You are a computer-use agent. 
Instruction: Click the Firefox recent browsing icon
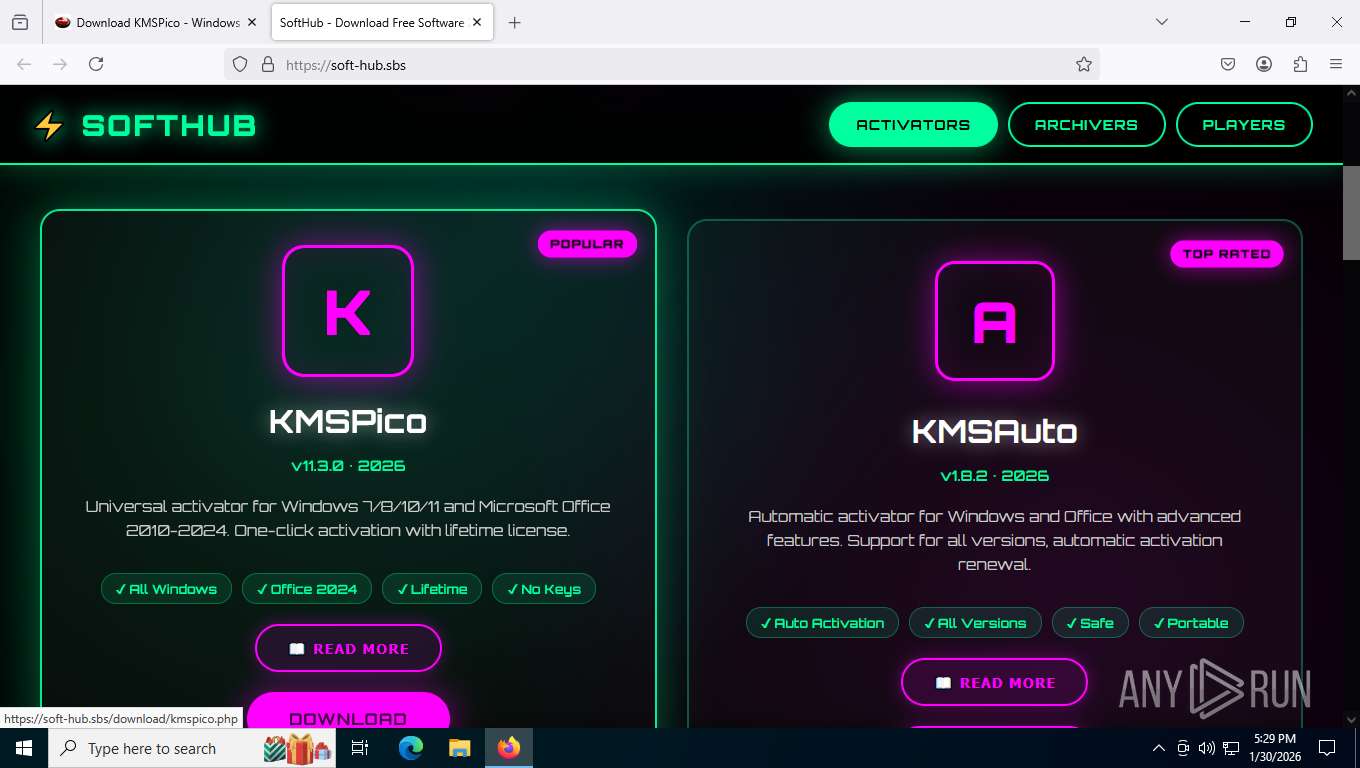(20, 22)
